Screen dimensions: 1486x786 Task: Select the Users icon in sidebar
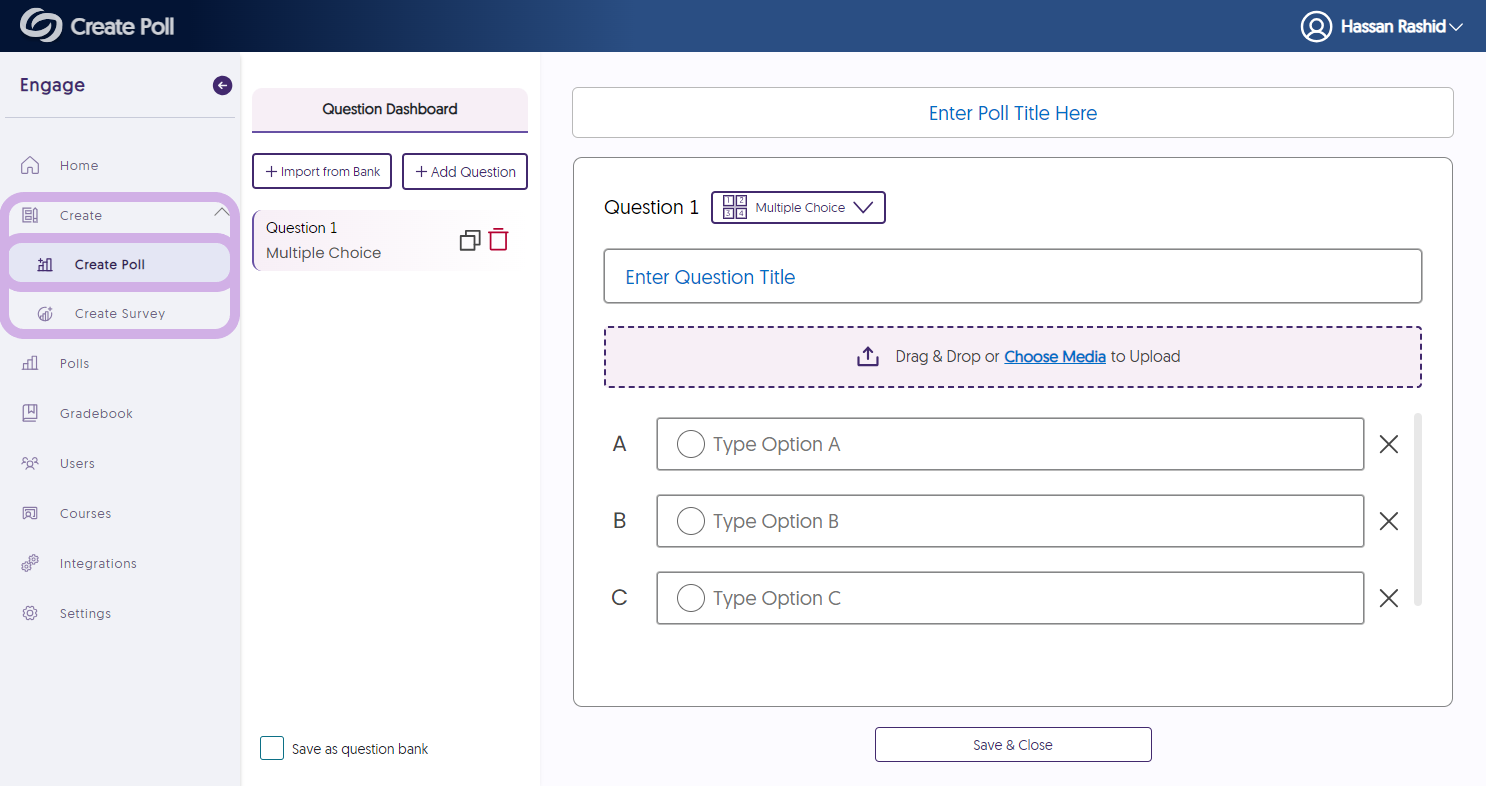30,463
